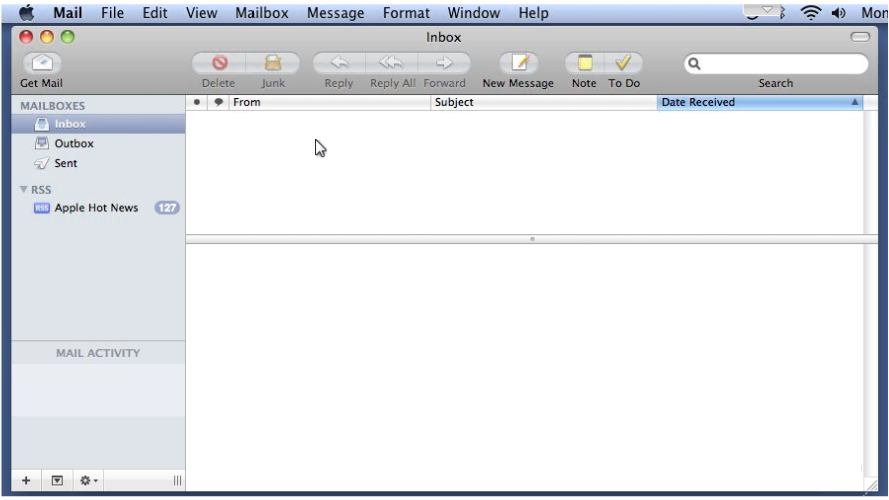Open the gear action menu
The height and width of the screenshot is (500, 889).
(88, 481)
